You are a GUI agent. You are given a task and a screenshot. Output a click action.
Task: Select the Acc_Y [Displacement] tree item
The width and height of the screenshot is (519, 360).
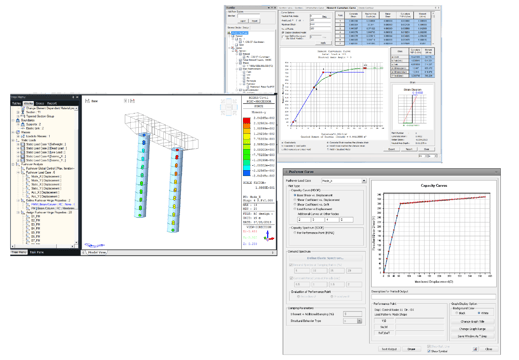tap(46, 197)
